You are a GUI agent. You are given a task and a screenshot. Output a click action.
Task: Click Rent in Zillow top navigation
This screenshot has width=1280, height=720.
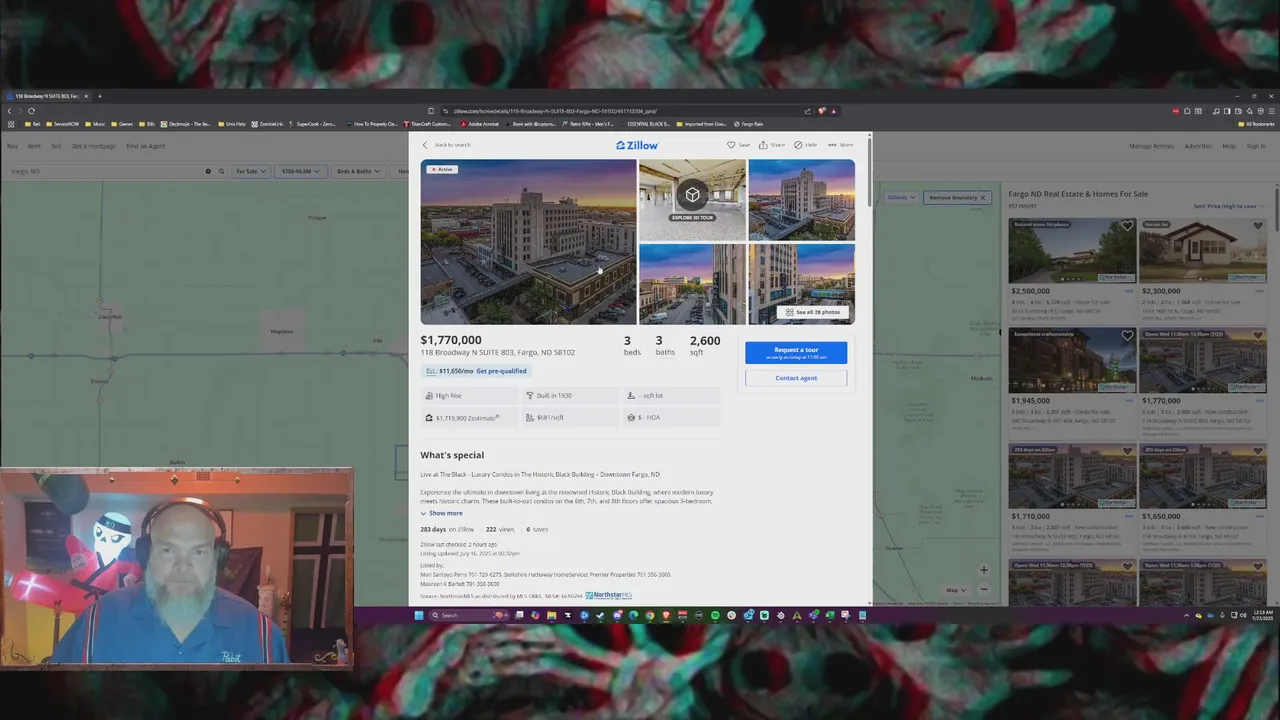click(x=34, y=146)
